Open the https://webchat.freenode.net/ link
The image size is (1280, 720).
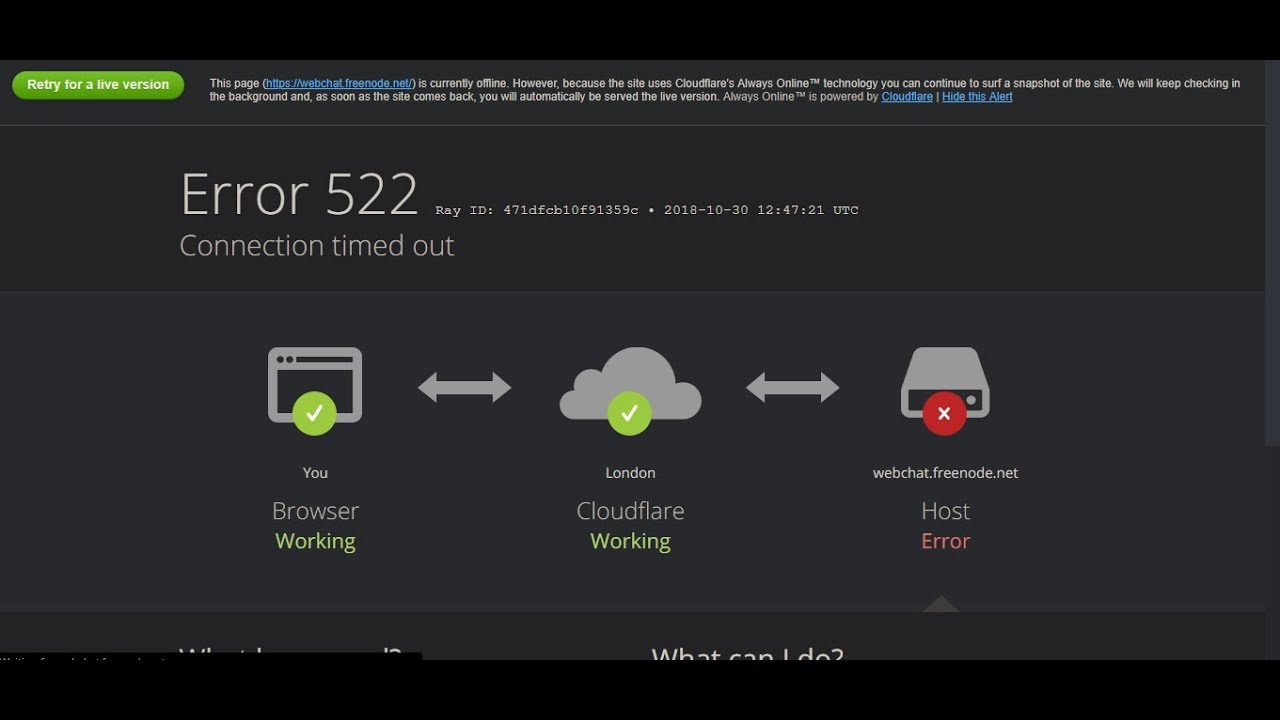pos(339,84)
